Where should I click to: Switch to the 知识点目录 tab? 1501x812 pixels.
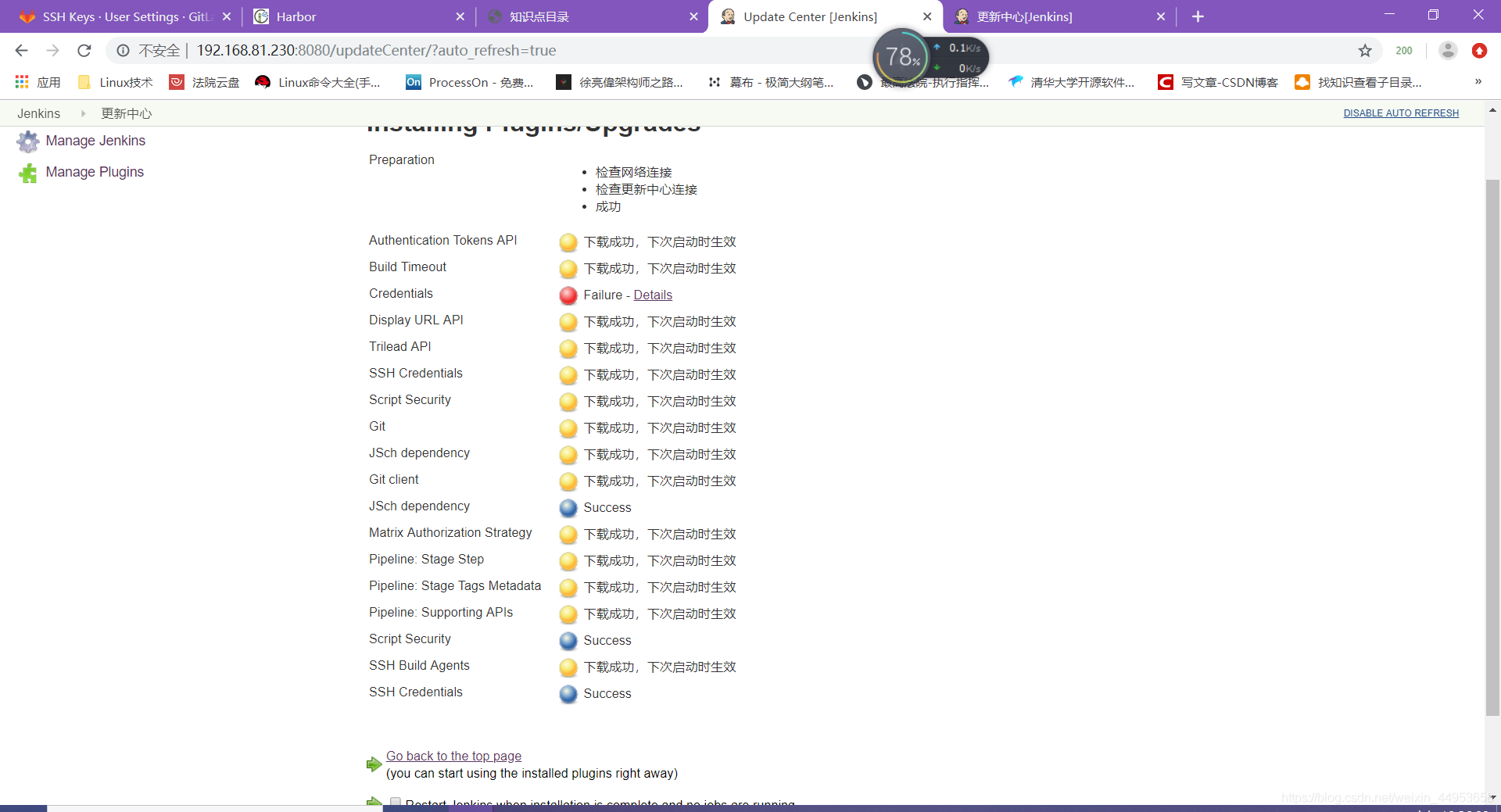pyautogui.click(x=594, y=16)
